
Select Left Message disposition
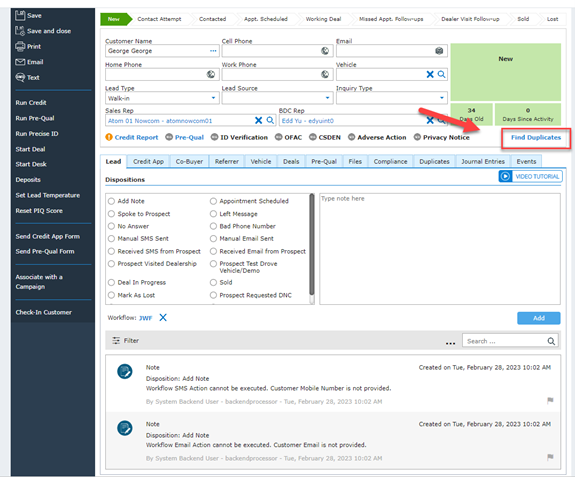tap(213, 214)
